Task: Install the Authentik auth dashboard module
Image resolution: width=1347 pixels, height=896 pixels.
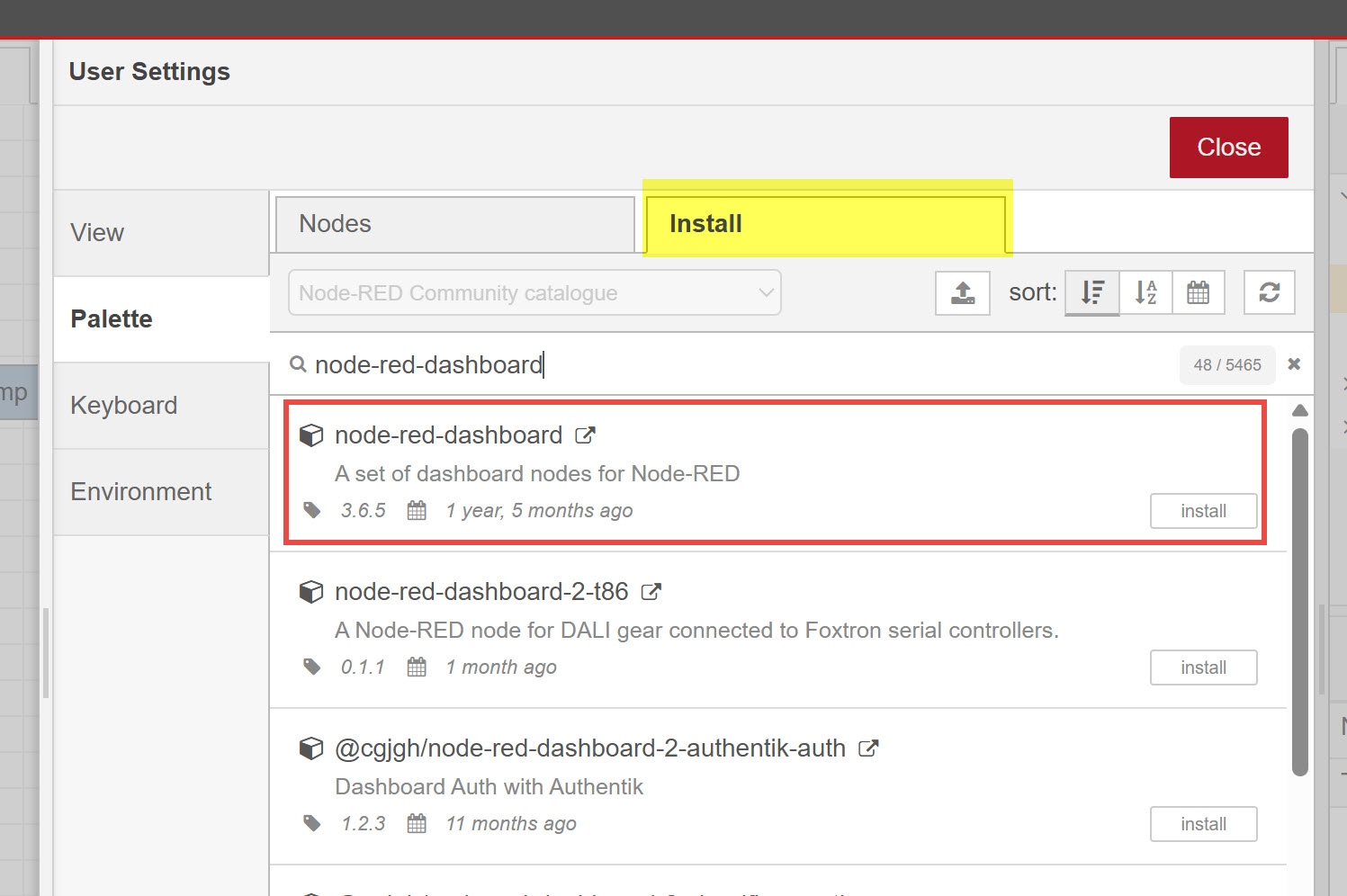Action: (1203, 823)
